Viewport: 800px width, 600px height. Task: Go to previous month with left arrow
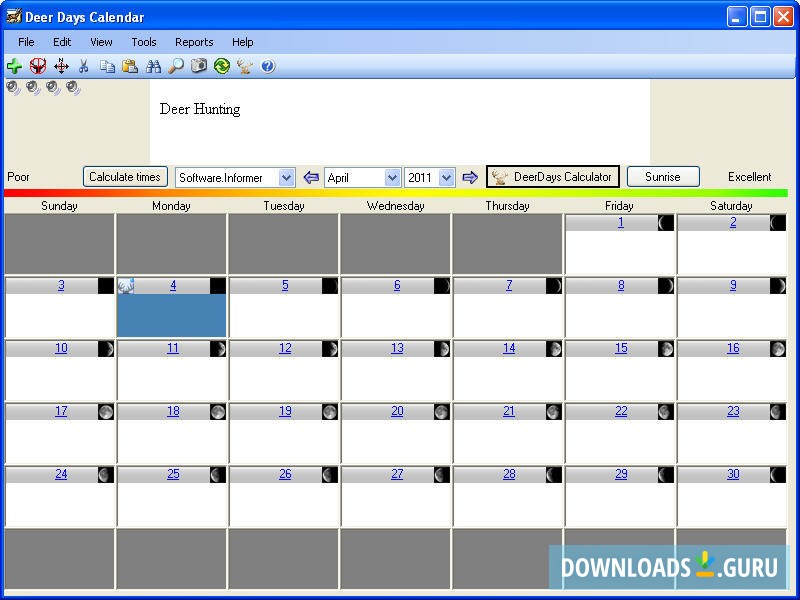311,178
